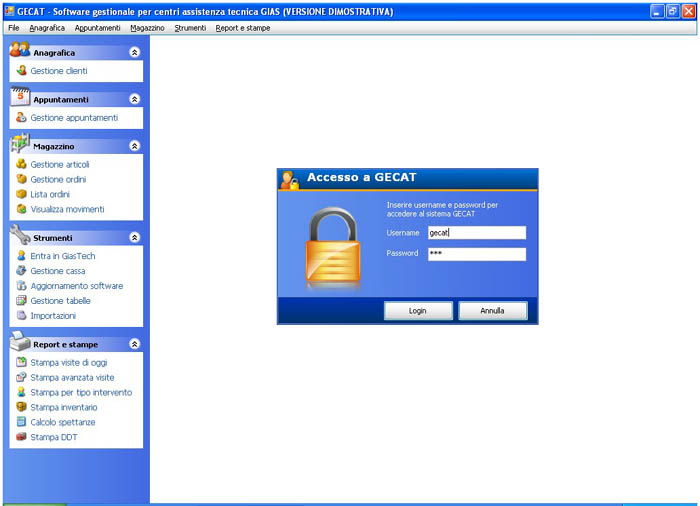Open the Gestione clienti link
The height and width of the screenshot is (506, 700).
pyautogui.click(x=59, y=71)
